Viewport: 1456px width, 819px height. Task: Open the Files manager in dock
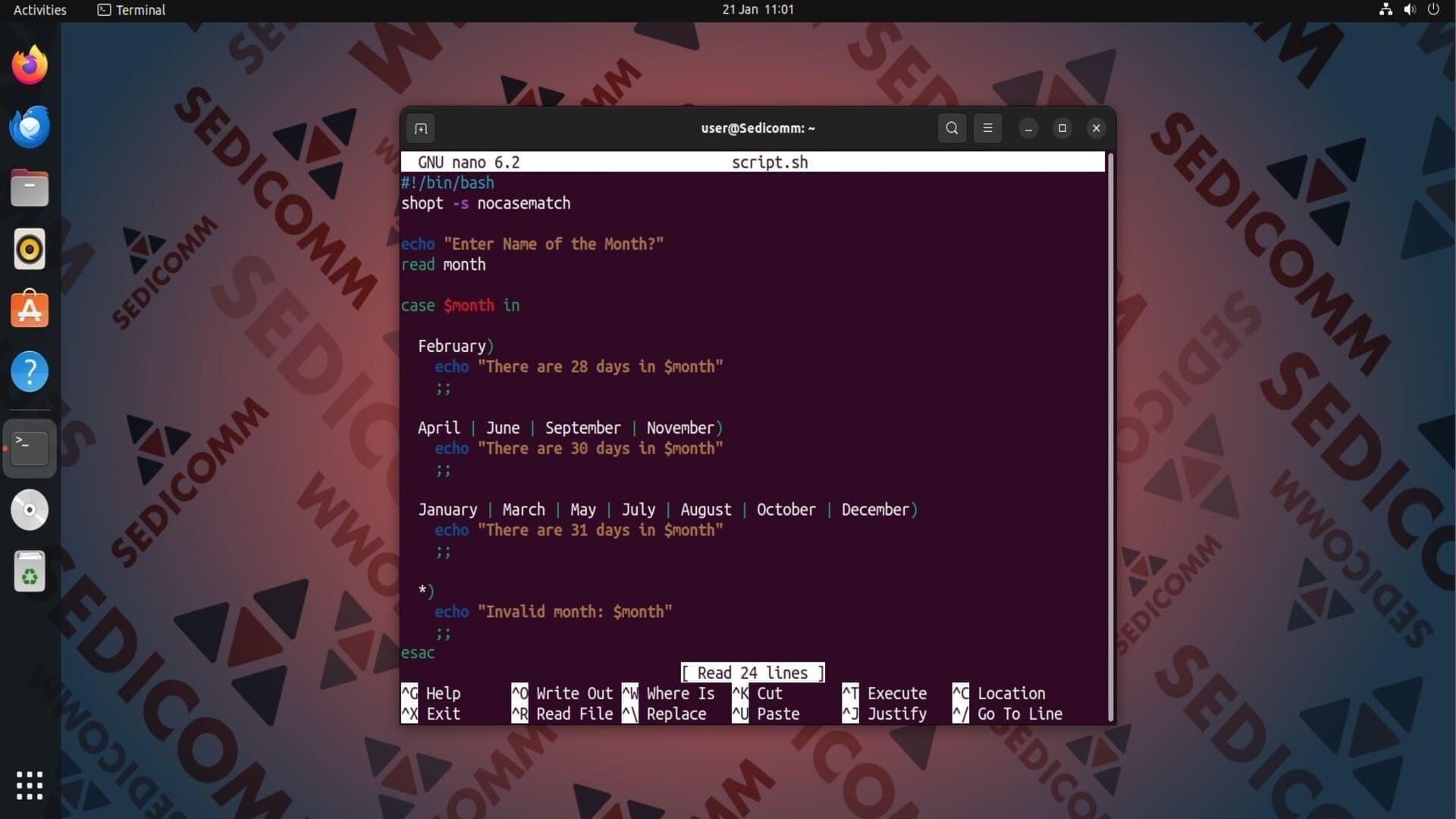tap(30, 188)
